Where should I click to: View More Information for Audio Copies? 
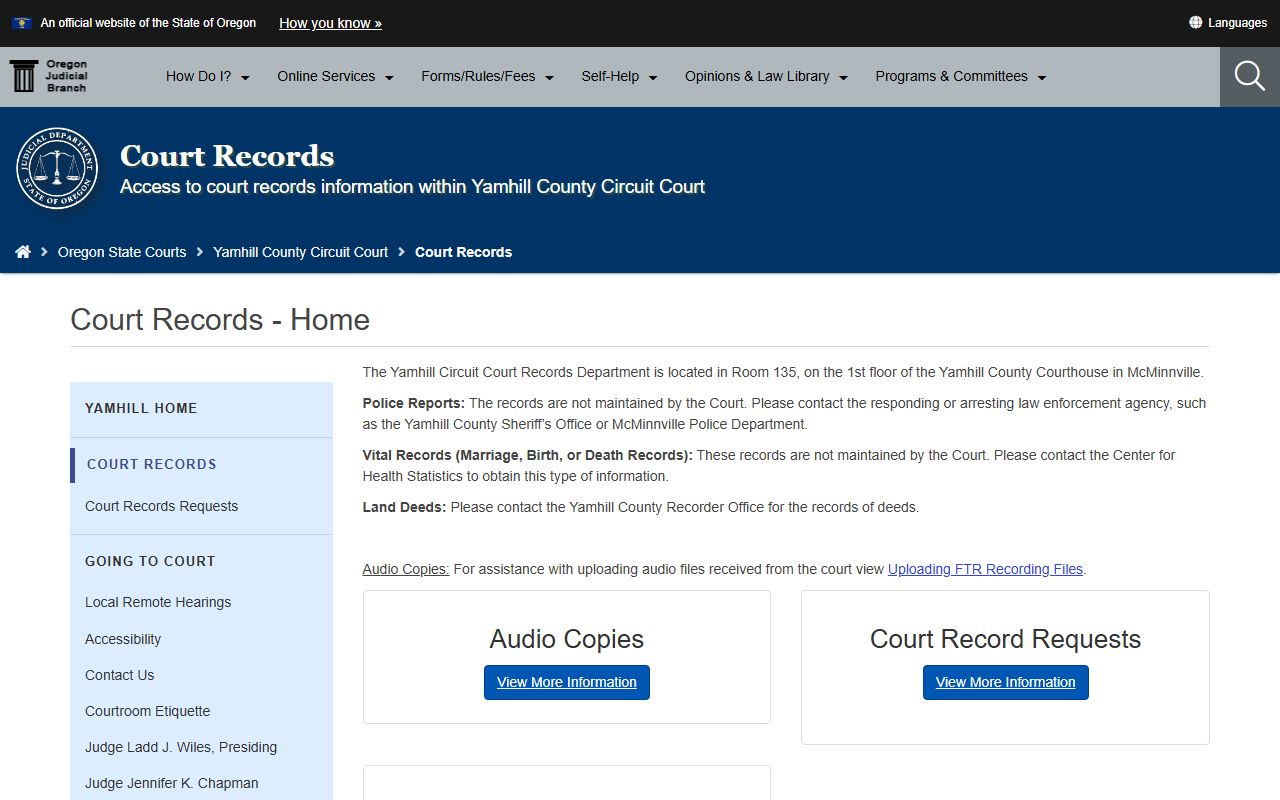pos(567,682)
